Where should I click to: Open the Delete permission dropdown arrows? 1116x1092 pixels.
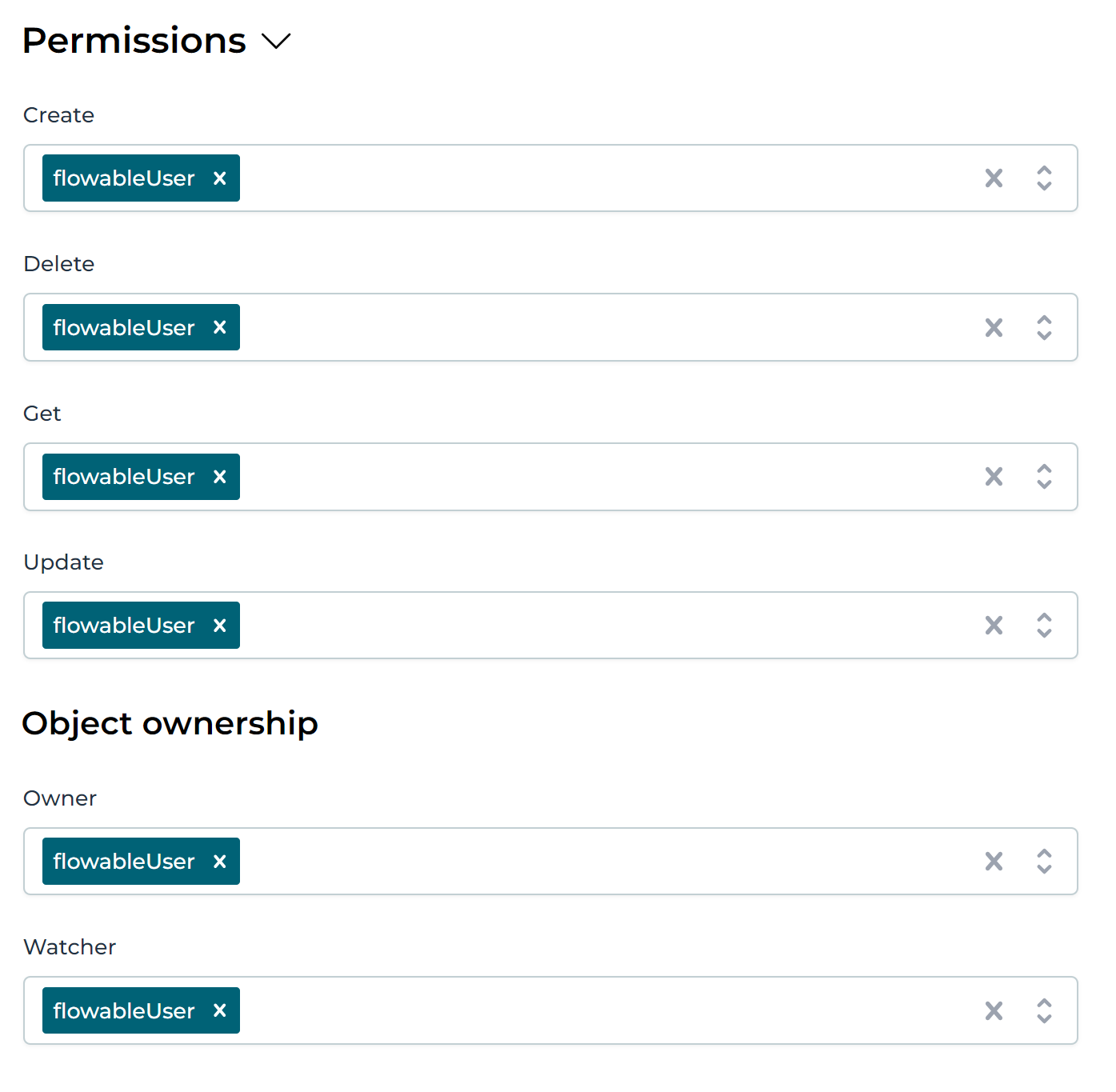(1044, 327)
